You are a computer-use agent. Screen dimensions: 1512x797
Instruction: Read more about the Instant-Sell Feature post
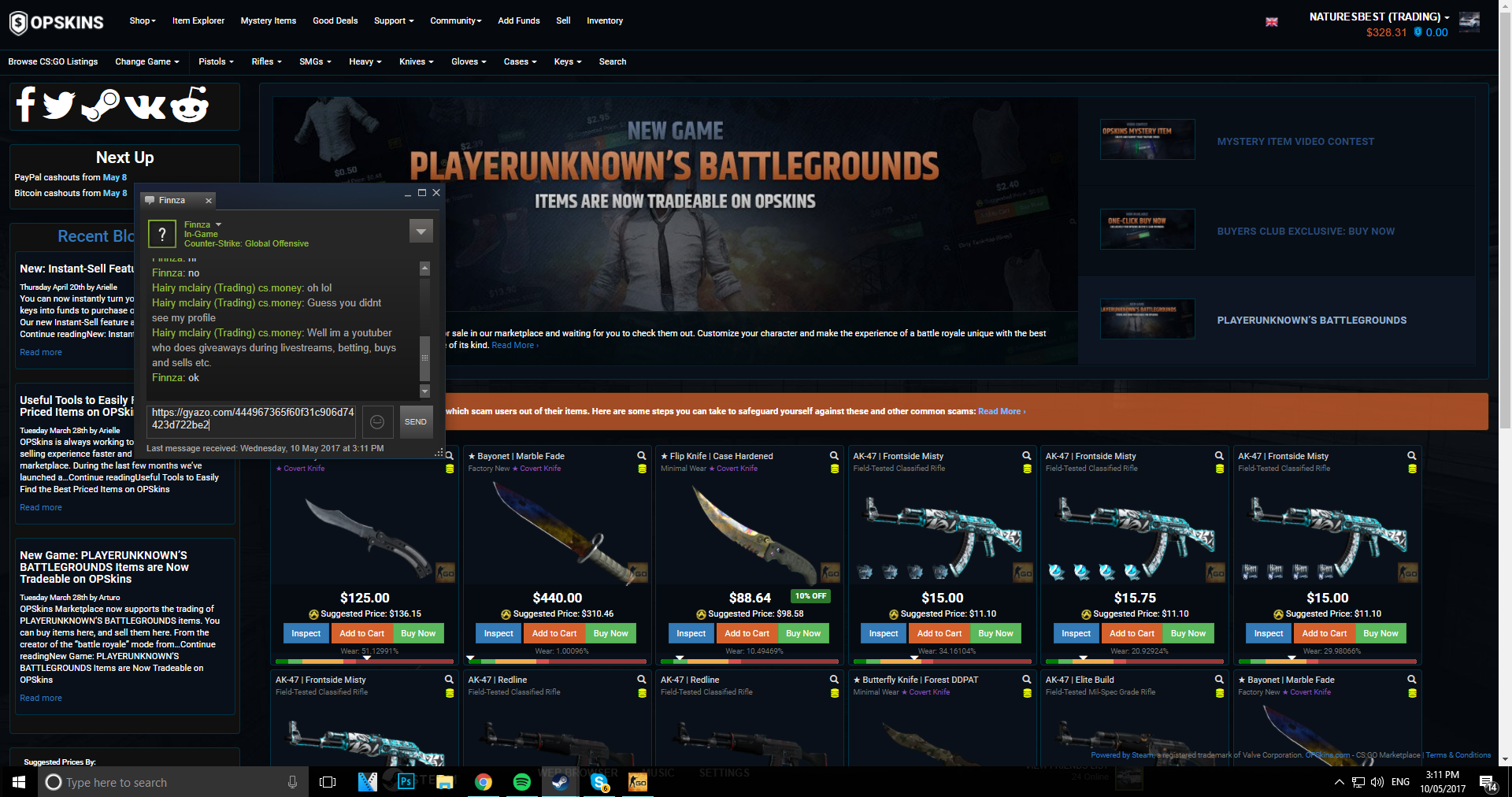point(41,352)
